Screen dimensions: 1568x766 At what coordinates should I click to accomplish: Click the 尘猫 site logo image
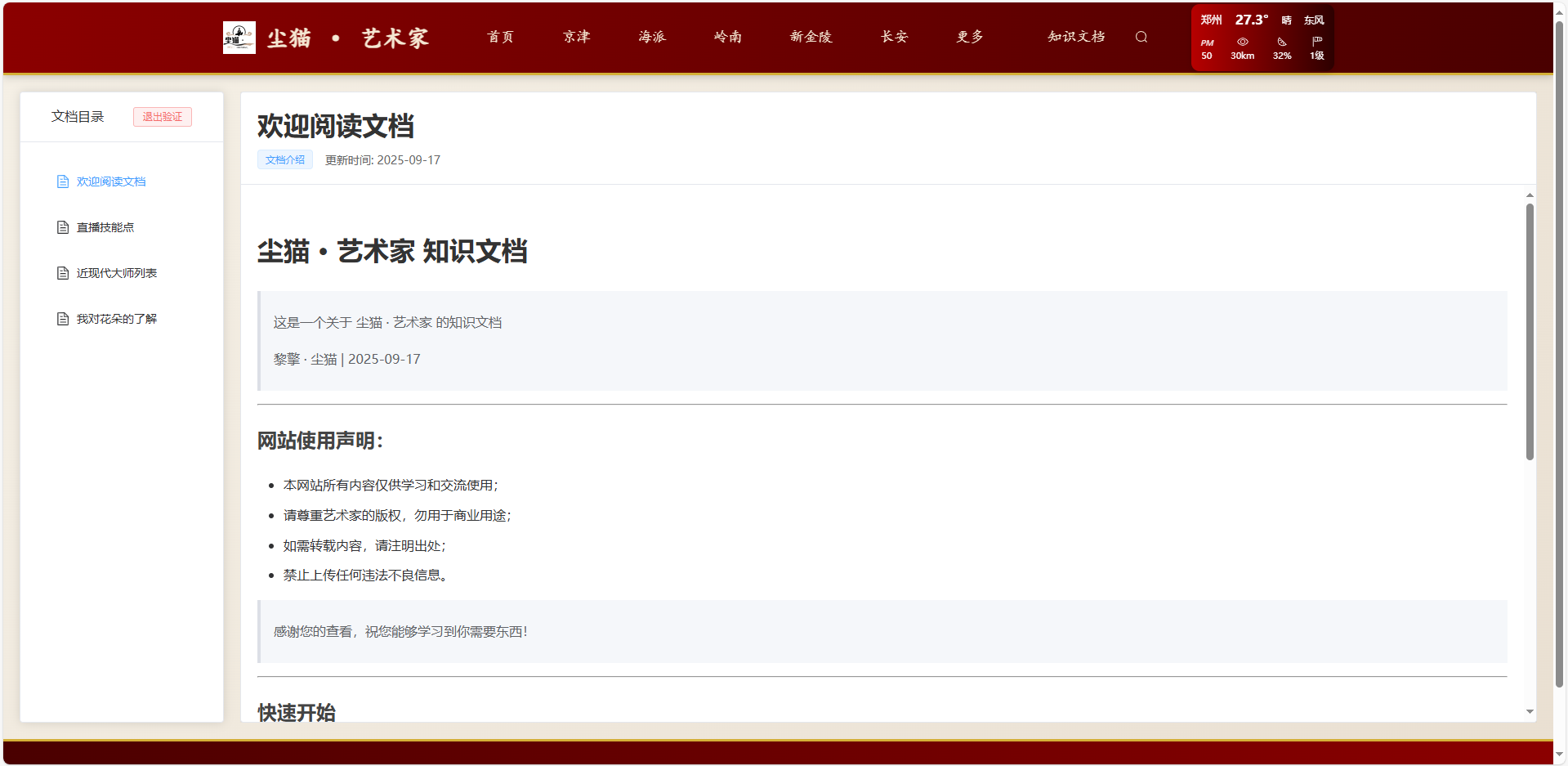pos(239,38)
